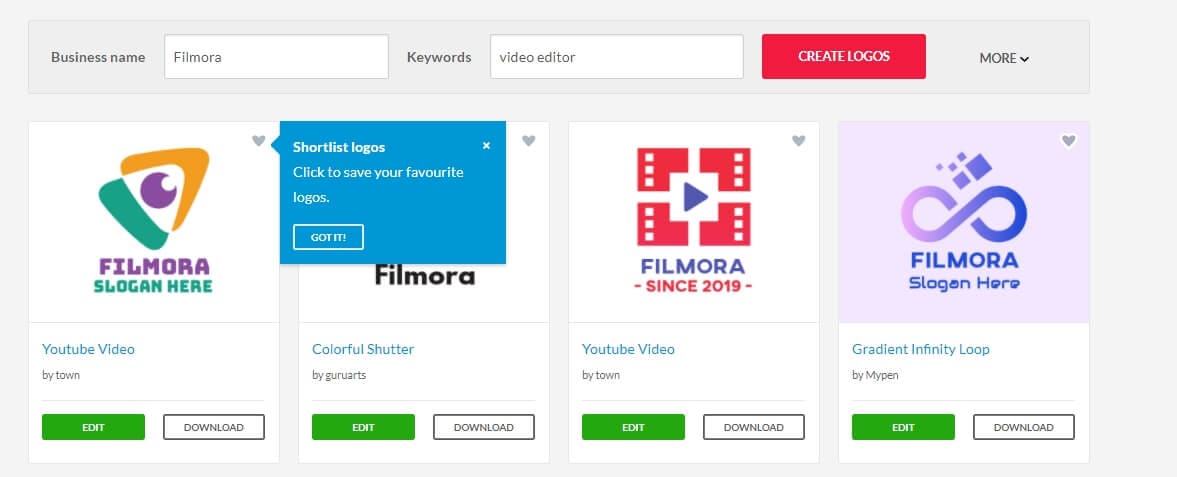Close the Shortlist logos tooltip
The width and height of the screenshot is (1177, 477).
(486, 146)
